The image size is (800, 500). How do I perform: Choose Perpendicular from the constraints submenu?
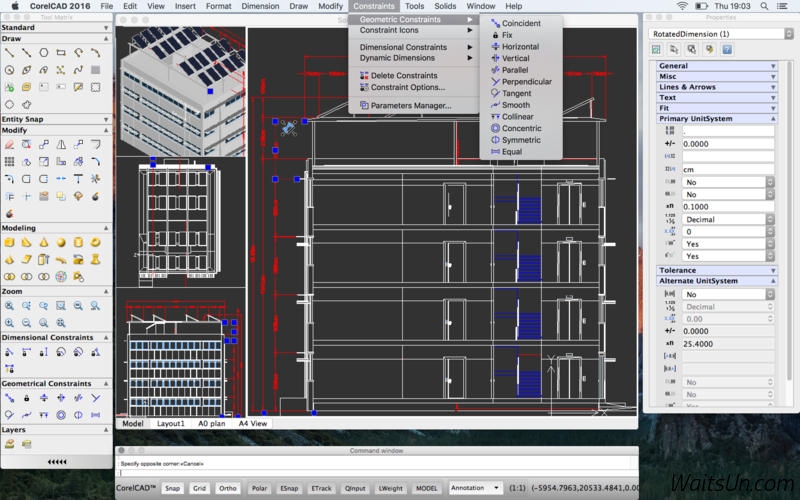pos(521,82)
